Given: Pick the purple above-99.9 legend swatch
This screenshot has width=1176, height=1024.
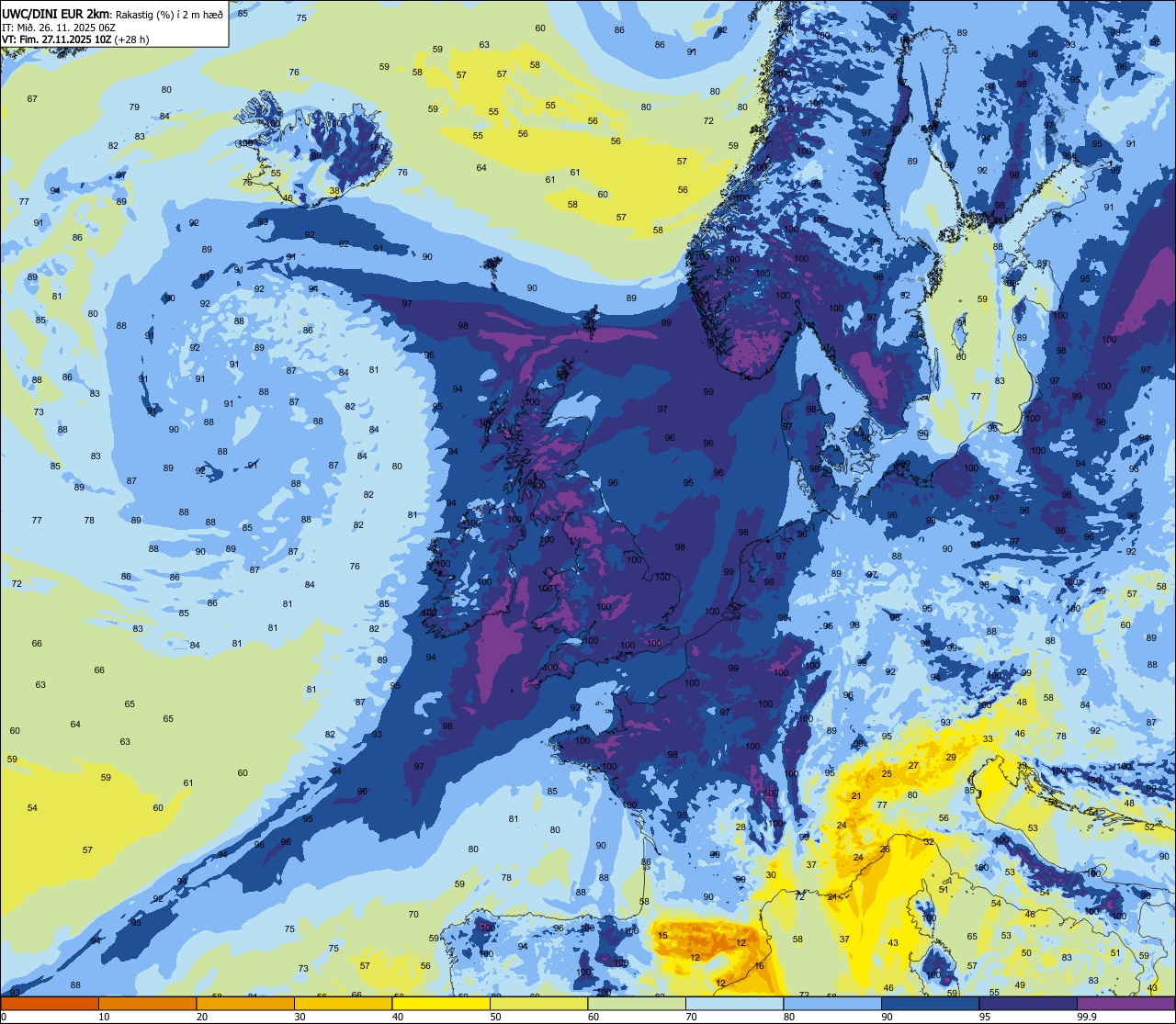Looking at the screenshot, I should (1126, 1003).
